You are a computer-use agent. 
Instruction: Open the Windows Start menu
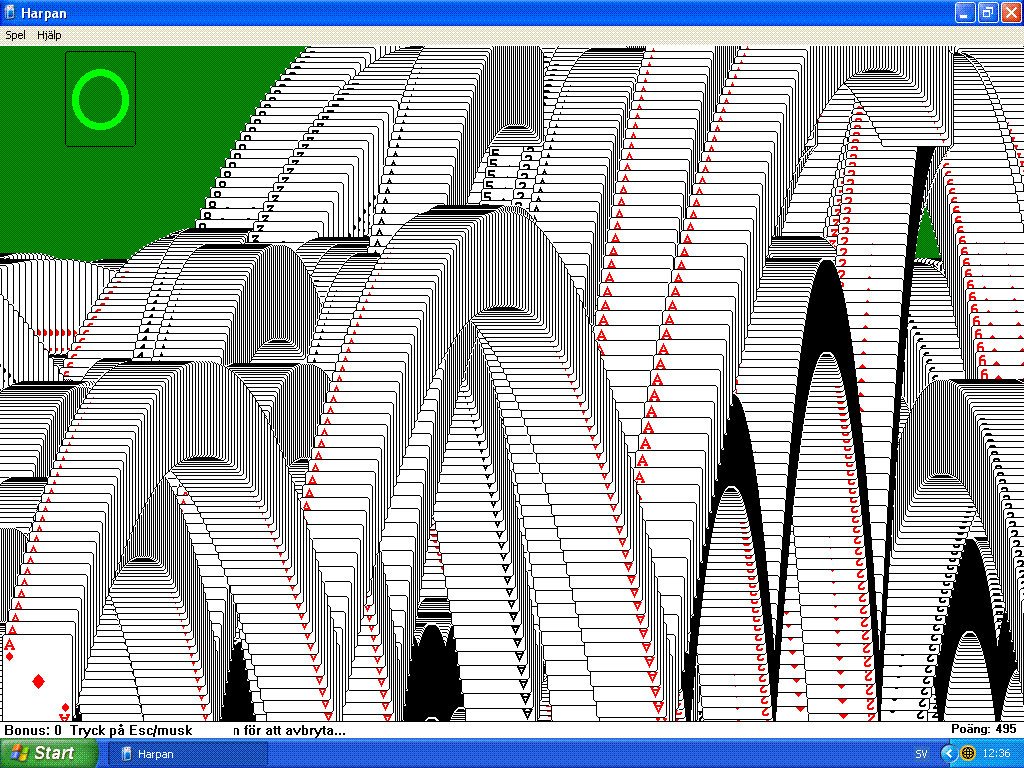click(49, 753)
